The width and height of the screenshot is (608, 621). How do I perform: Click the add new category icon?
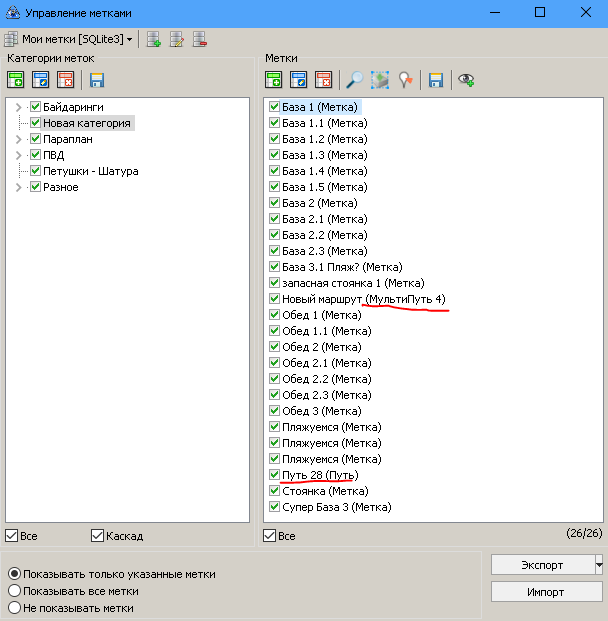(16, 80)
